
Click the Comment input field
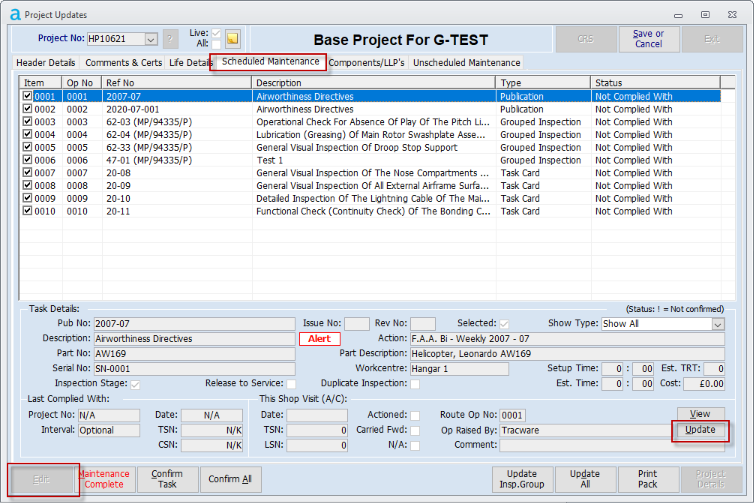coord(612,445)
